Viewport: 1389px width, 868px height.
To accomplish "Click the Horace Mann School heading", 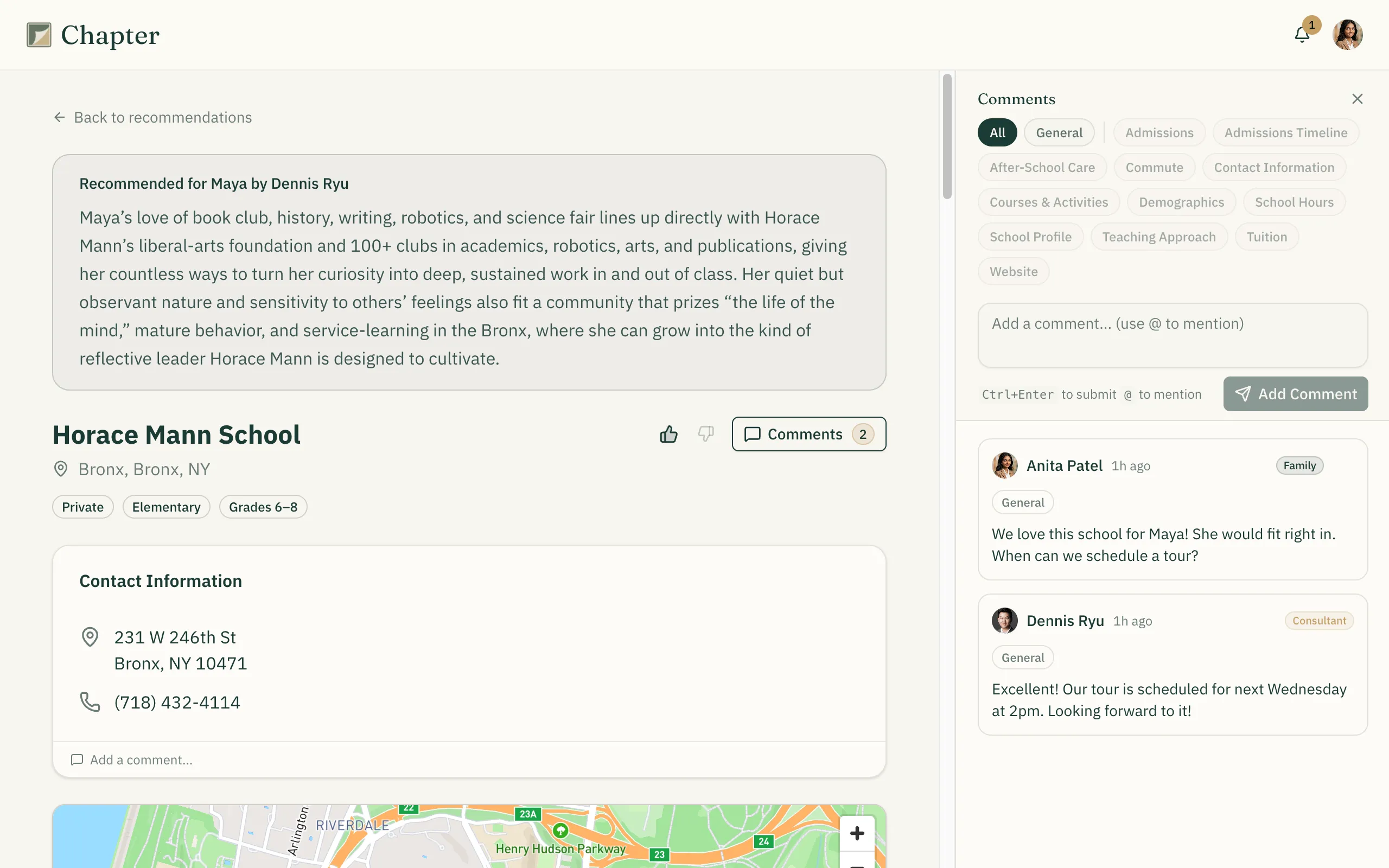I will point(176,435).
